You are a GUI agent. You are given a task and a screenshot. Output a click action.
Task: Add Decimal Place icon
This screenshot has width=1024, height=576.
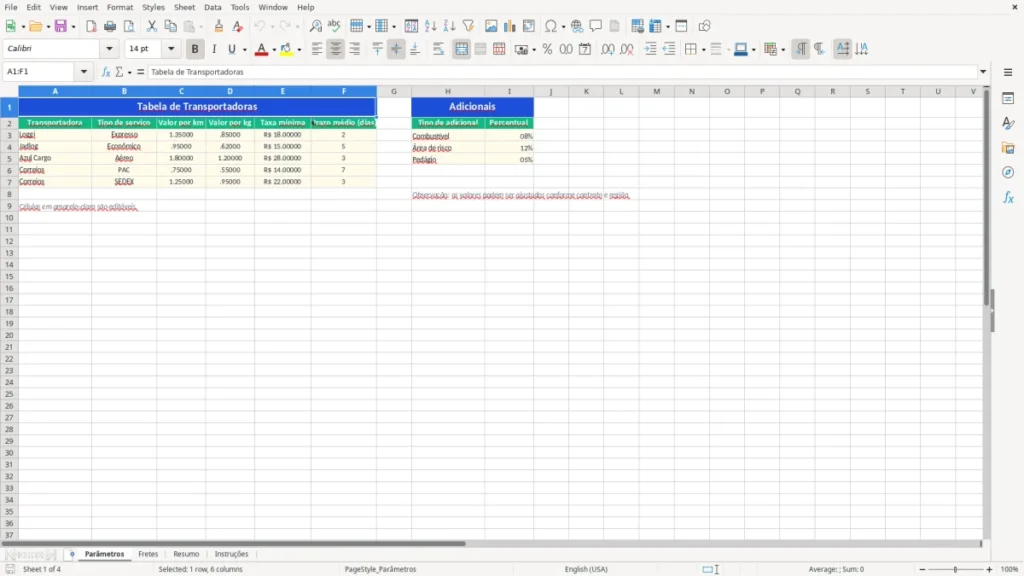(x=607, y=49)
